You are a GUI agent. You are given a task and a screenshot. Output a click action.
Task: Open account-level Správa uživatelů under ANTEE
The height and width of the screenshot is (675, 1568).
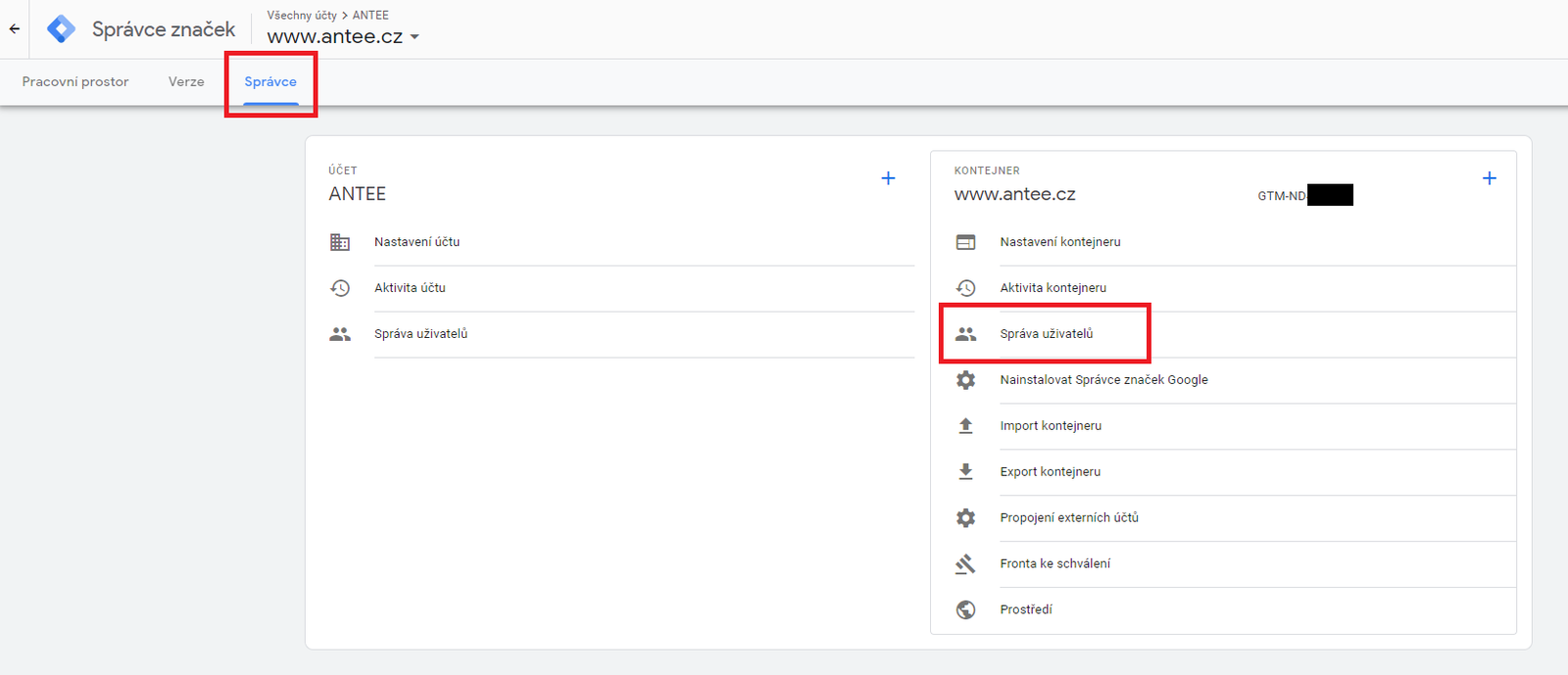coord(420,334)
